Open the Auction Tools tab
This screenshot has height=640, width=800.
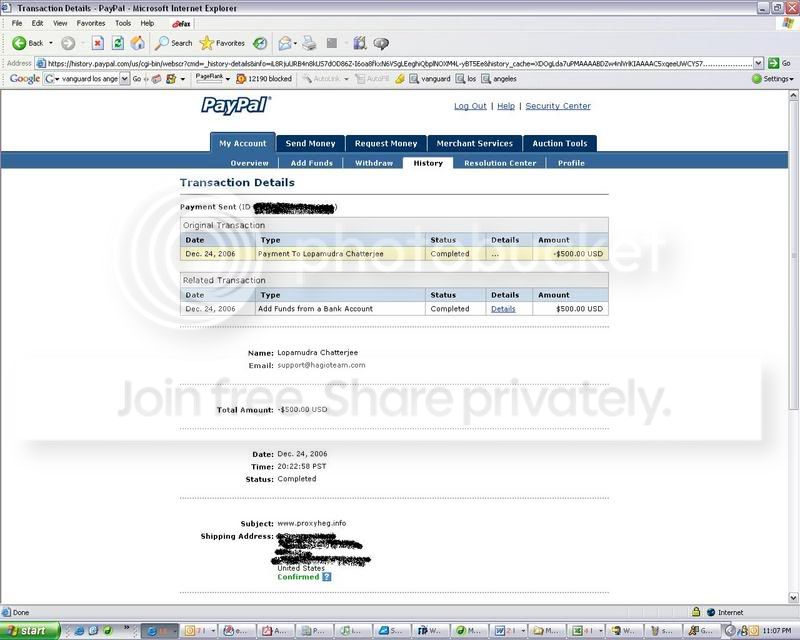(x=560, y=143)
